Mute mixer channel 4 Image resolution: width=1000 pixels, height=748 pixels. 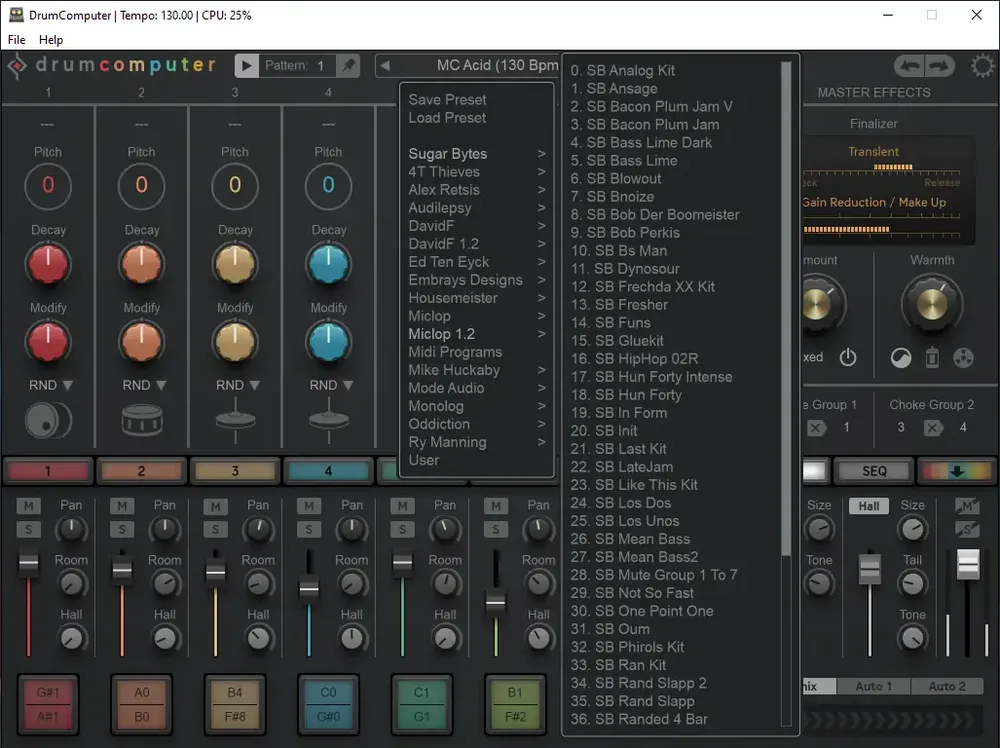[x=309, y=506]
